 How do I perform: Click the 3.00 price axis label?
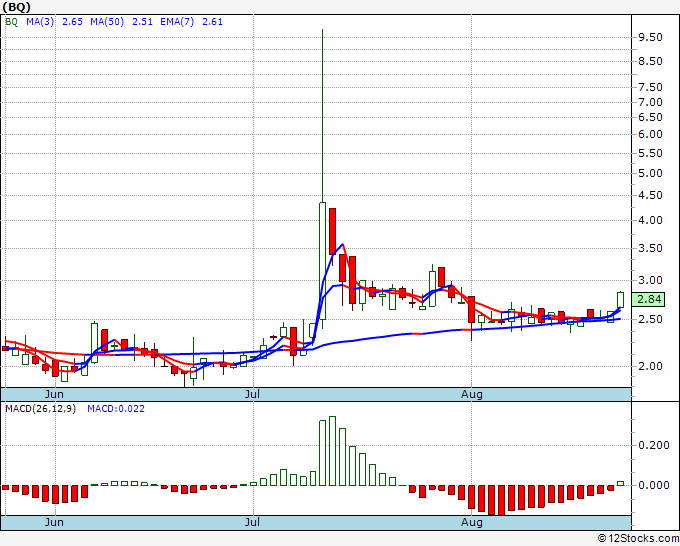(x=651, y=281)
